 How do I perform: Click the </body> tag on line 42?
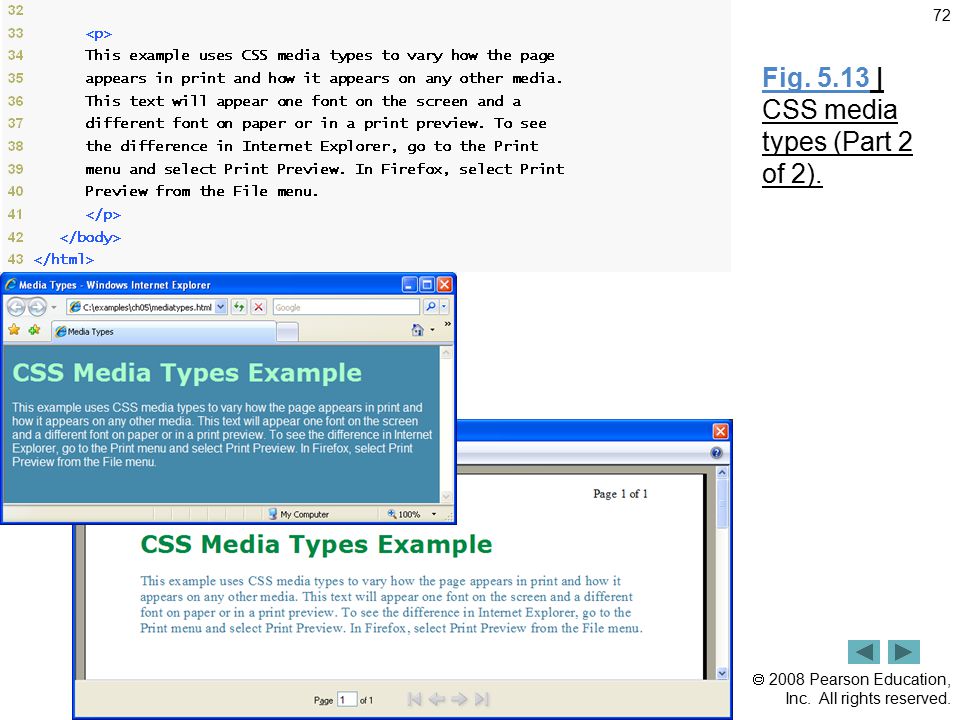[91, 237]
